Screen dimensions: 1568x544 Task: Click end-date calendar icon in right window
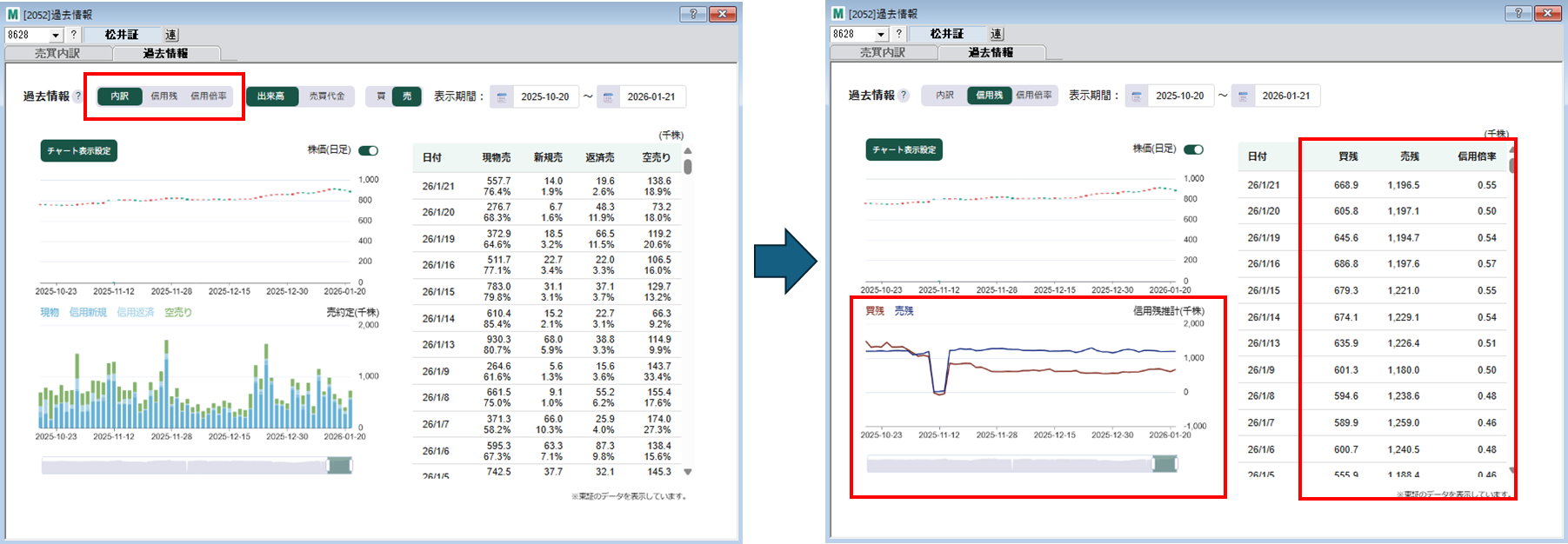pyautogui.click(x=1244, y=96)
